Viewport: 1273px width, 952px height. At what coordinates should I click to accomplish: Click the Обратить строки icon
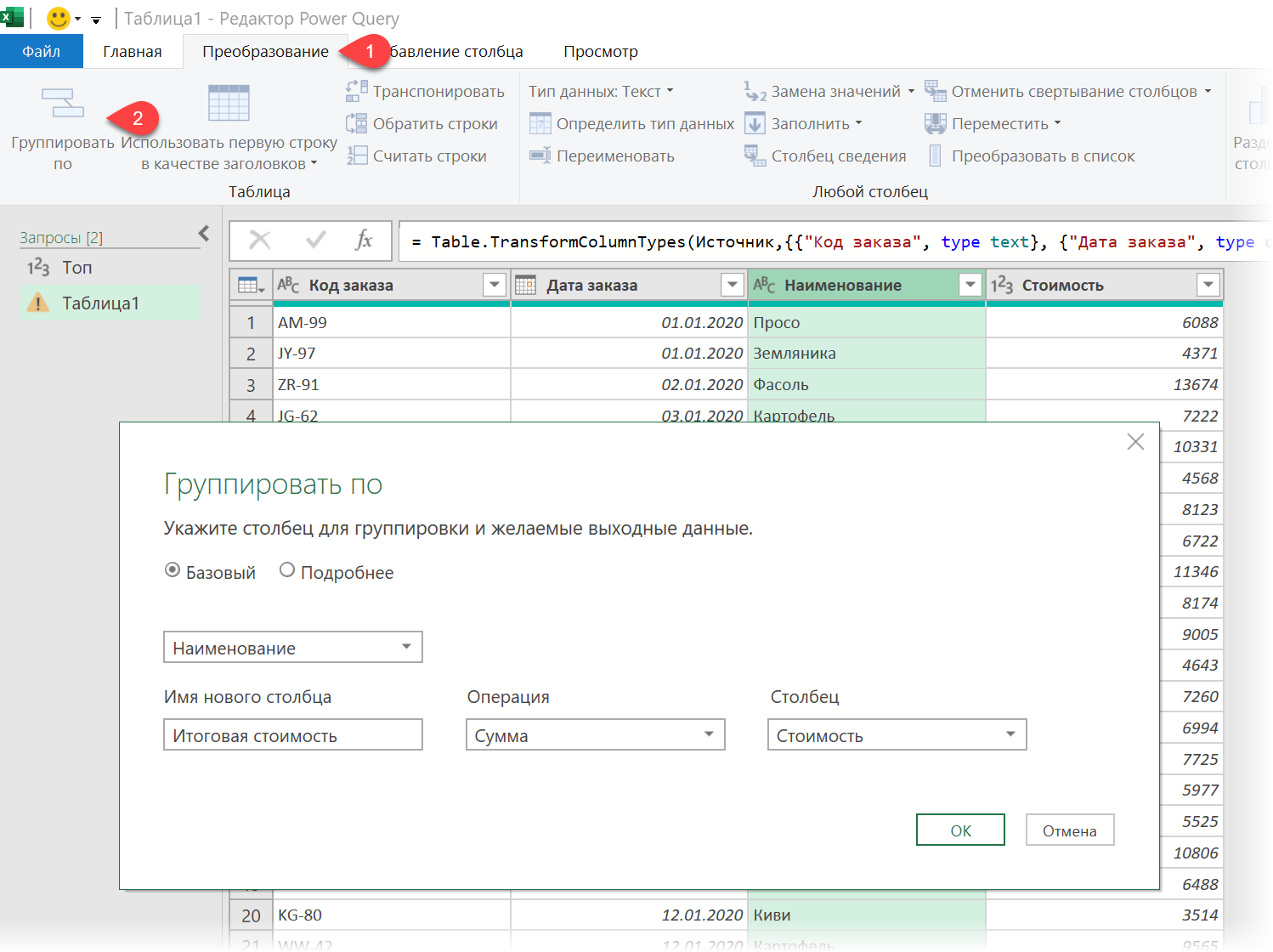click(x=357, y=123)
